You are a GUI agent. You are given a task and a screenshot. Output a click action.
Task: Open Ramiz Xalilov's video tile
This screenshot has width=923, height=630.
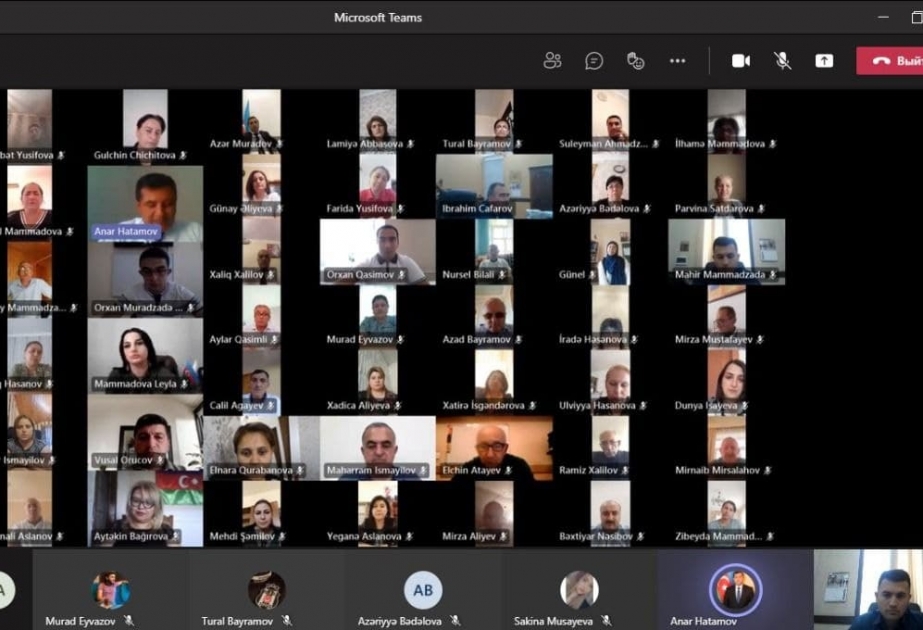(x=610, y=448)
